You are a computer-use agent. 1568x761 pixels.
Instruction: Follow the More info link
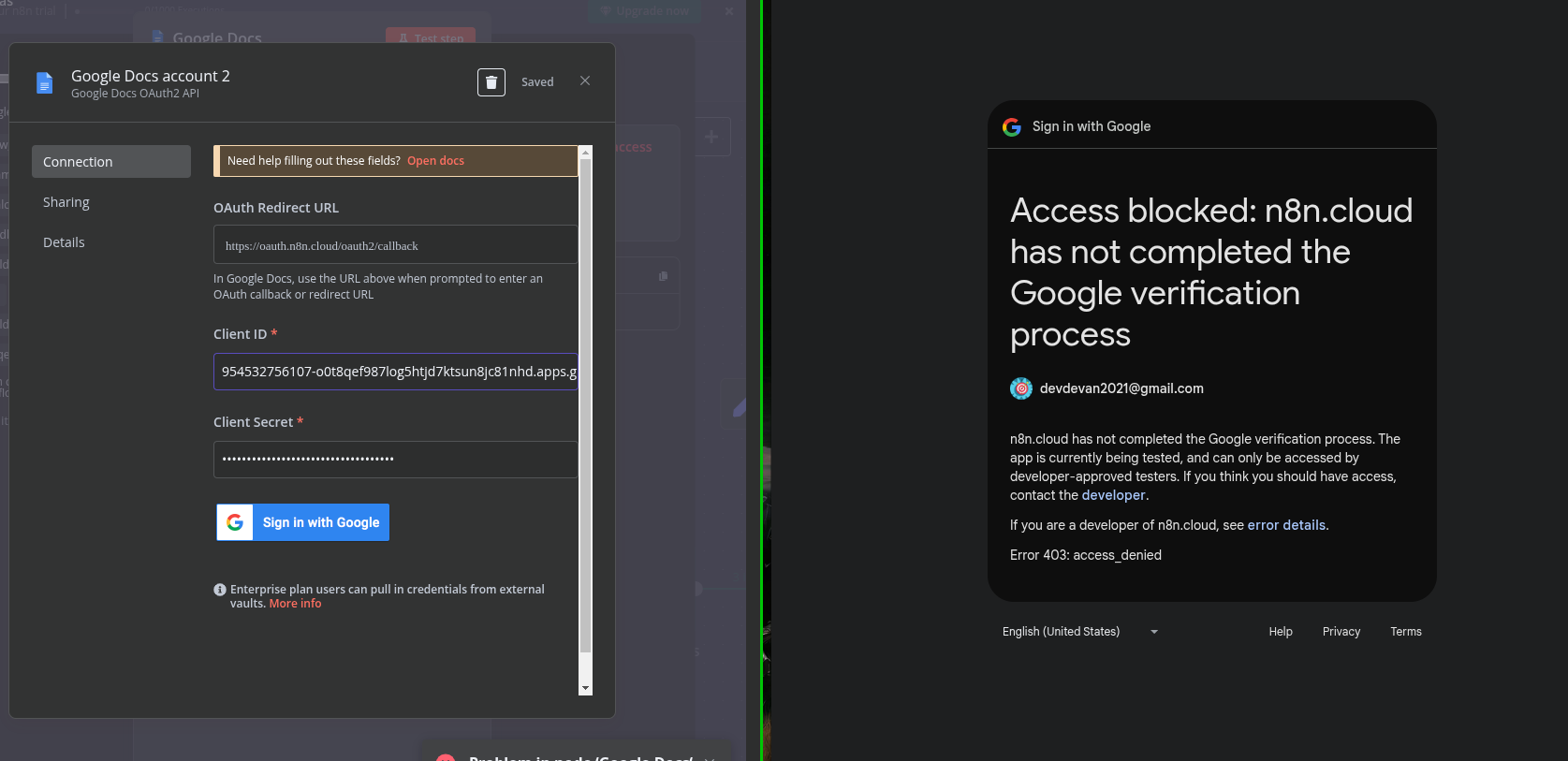[x=295, y=604]
